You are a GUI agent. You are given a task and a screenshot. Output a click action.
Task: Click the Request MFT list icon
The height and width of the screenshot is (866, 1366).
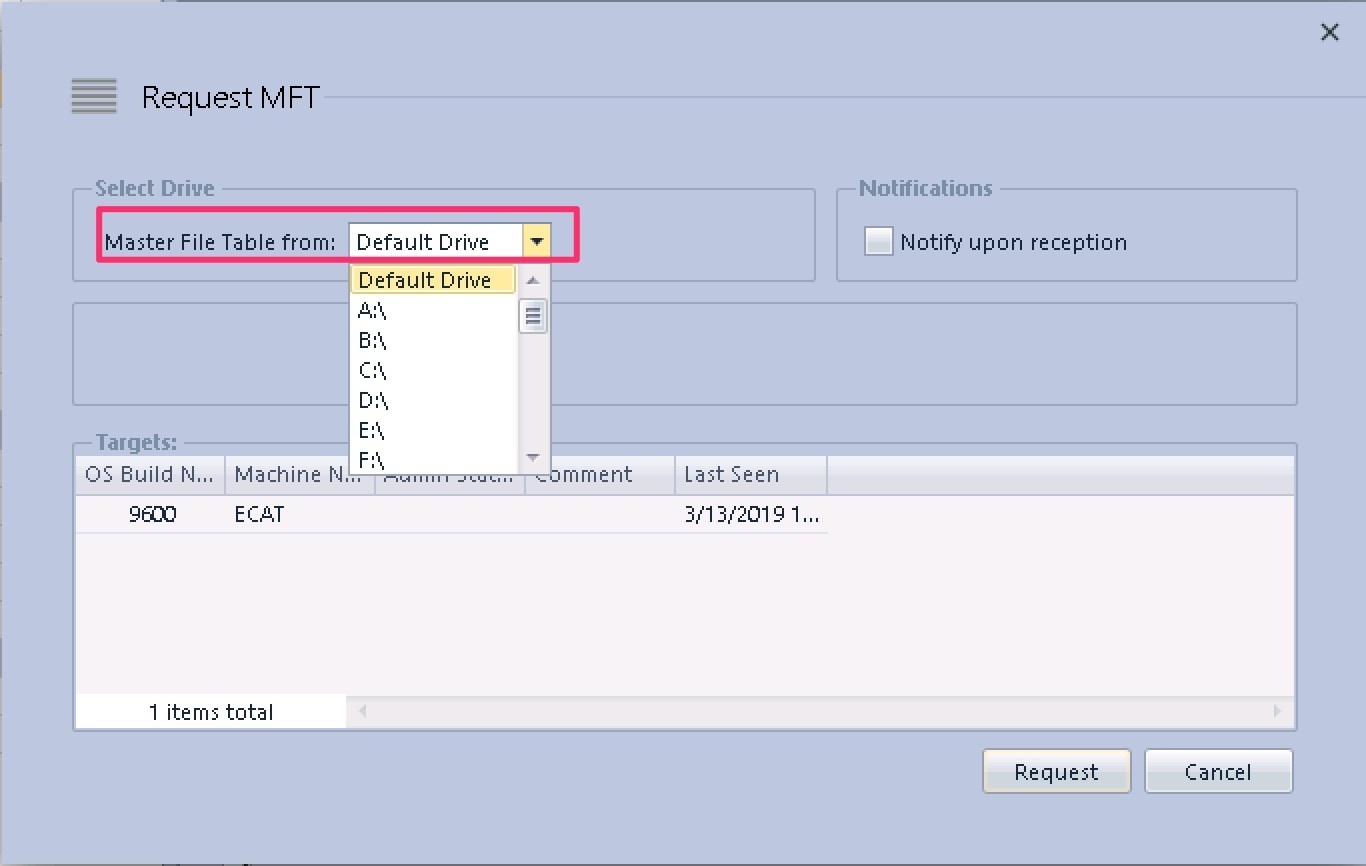point(94,96)
